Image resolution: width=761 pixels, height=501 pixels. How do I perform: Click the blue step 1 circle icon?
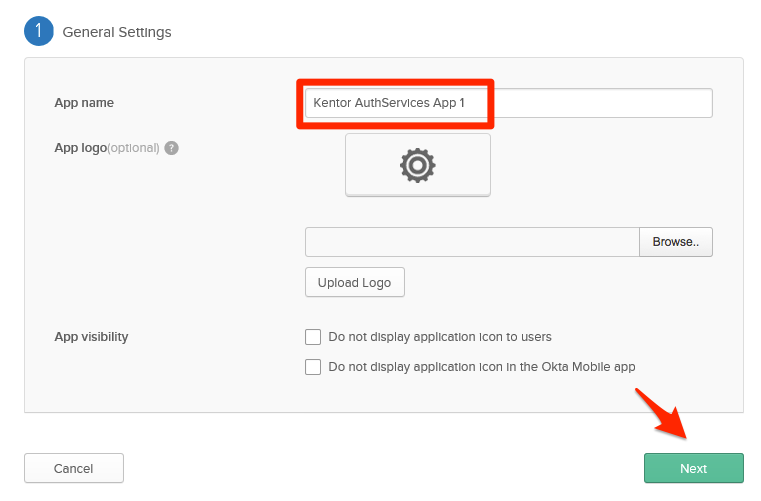[38, 31]
